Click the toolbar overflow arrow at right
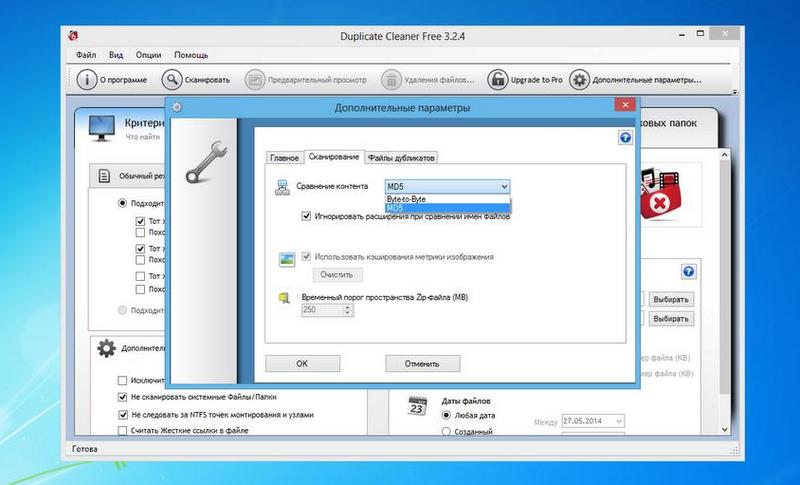 click(x=735, y=92)
